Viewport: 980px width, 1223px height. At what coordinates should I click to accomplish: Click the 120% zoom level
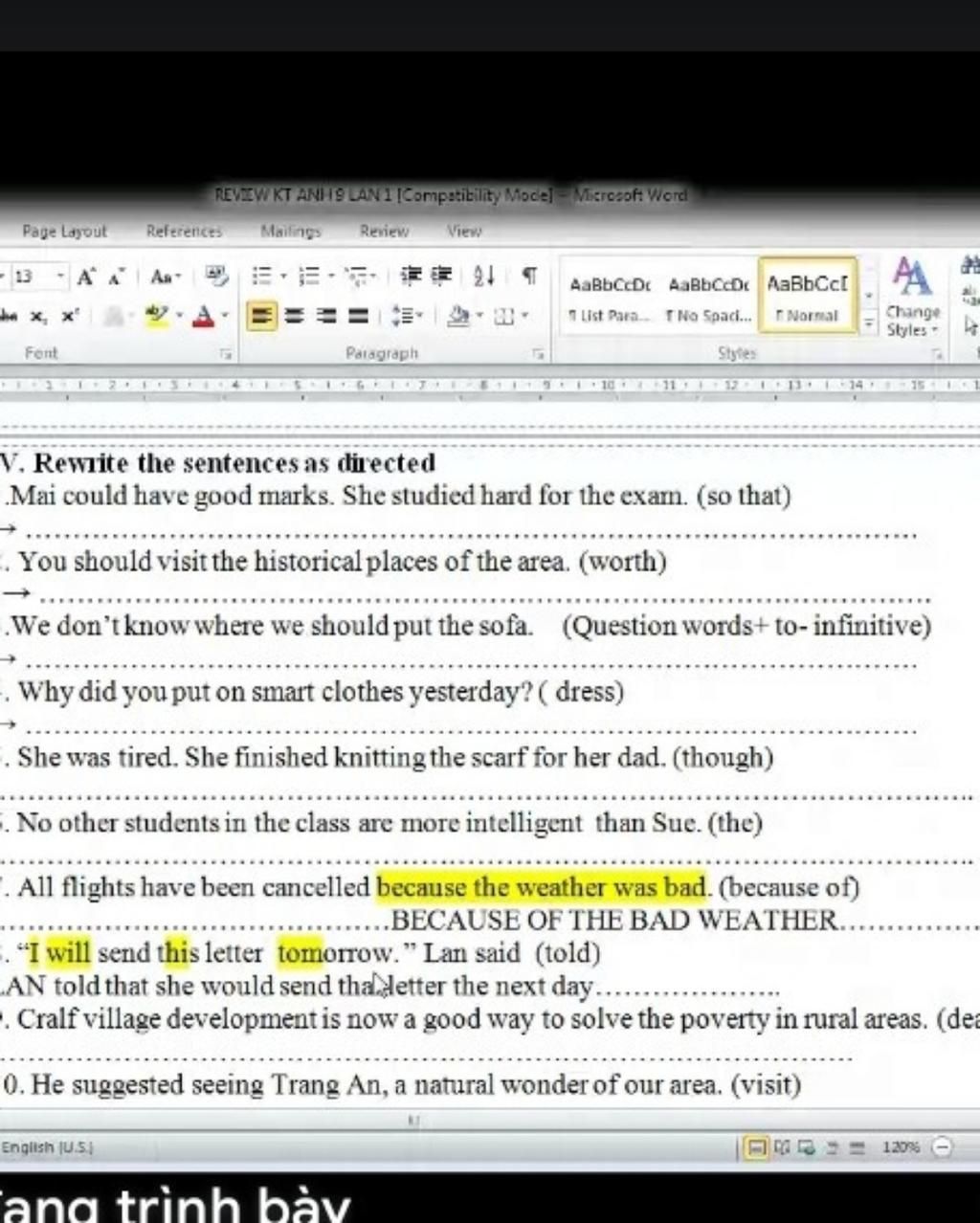click(x=901, y=1146)
